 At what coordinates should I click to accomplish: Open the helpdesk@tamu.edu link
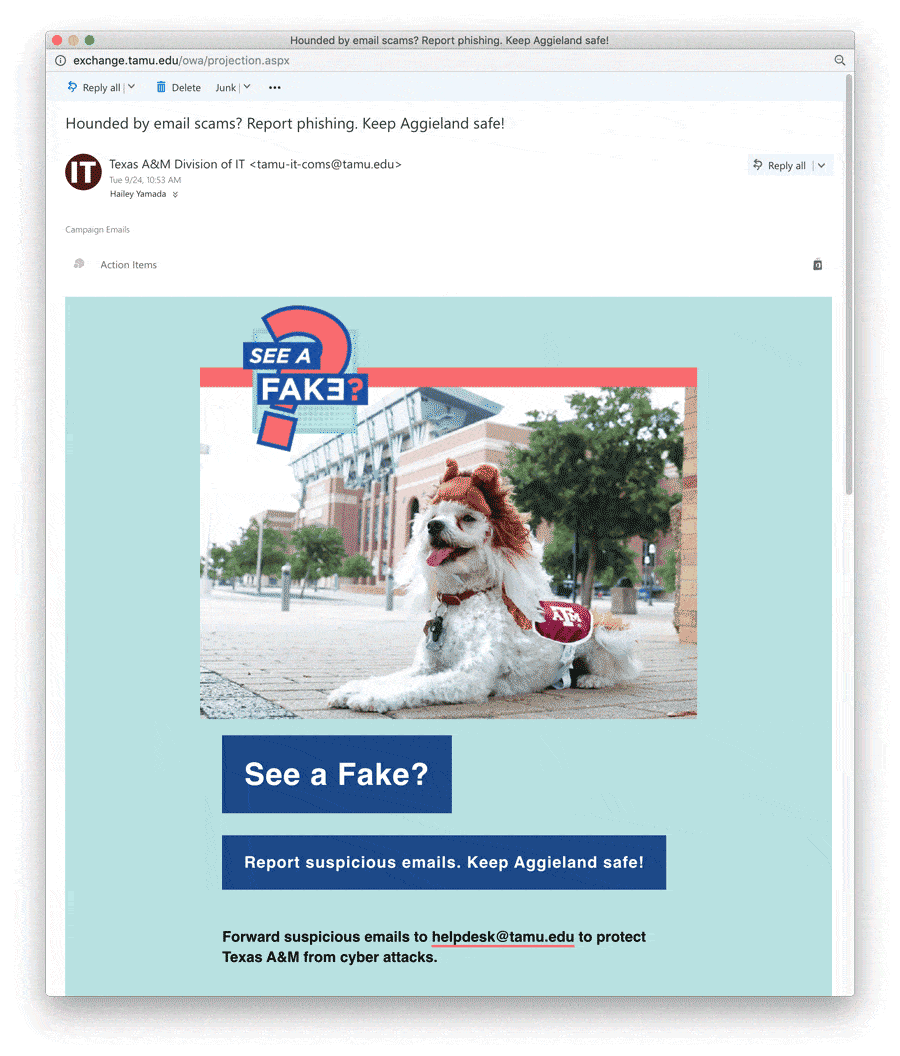(503, 937)
